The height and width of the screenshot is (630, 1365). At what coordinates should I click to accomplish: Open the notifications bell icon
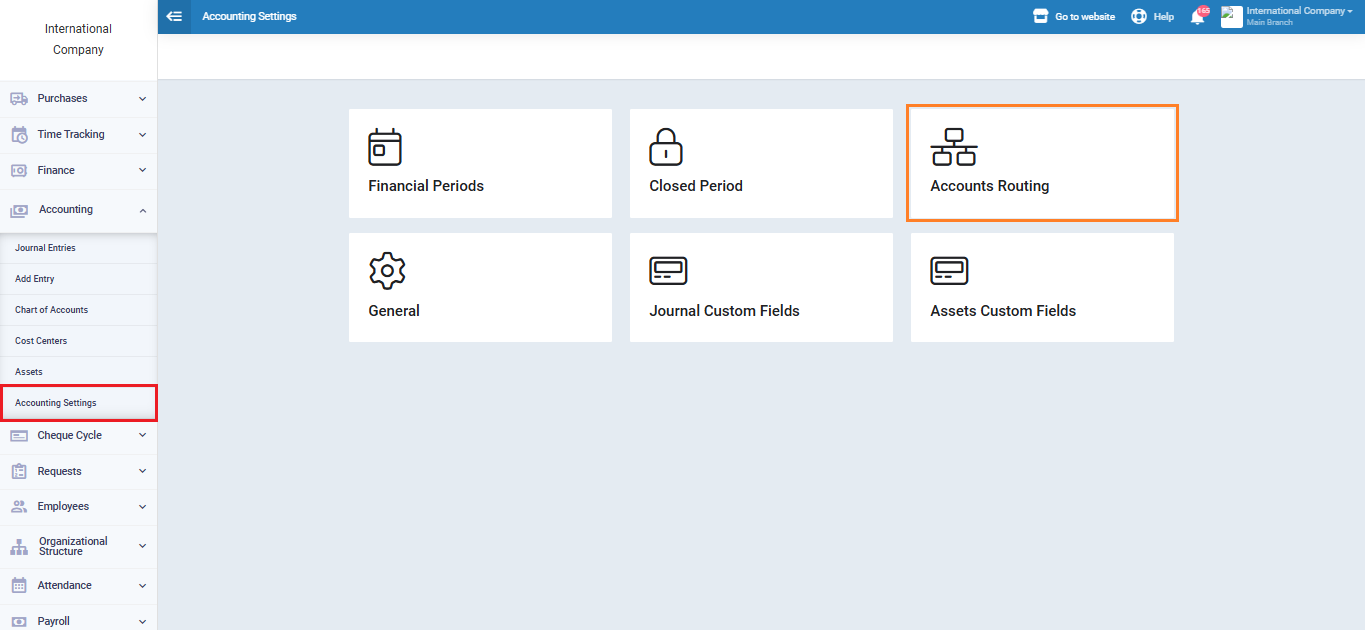1197,16
